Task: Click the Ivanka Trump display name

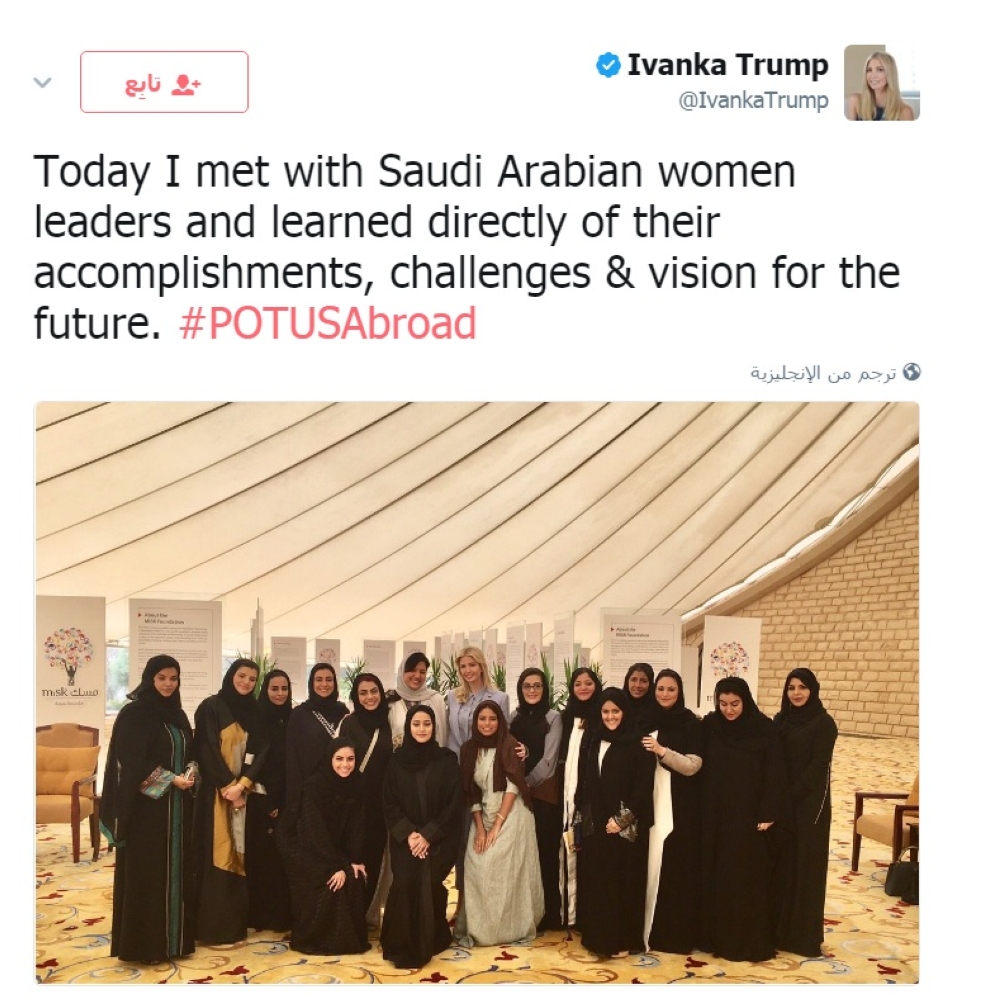Action: (728, 66)
